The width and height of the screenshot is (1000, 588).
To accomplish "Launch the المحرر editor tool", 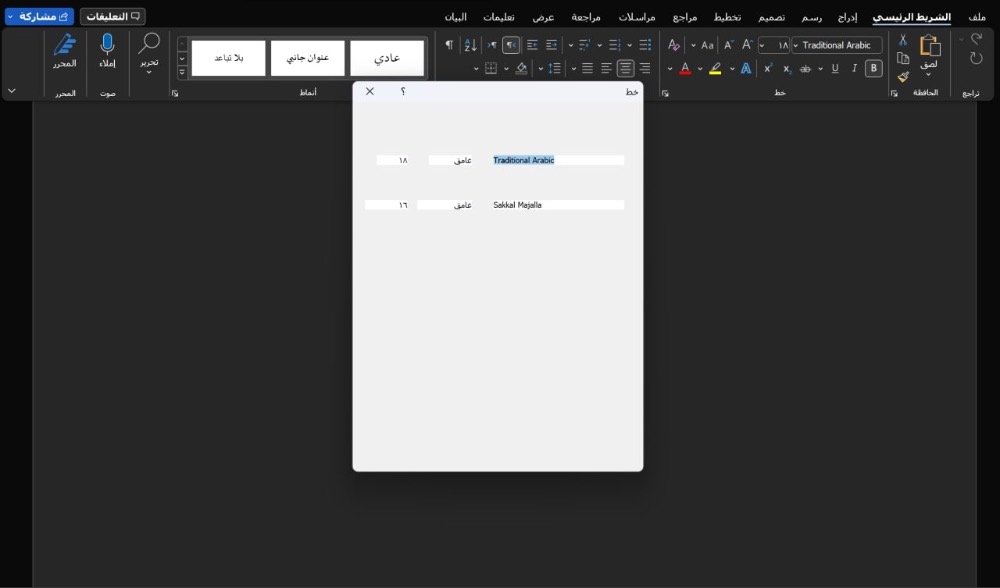I will (64, 51).
